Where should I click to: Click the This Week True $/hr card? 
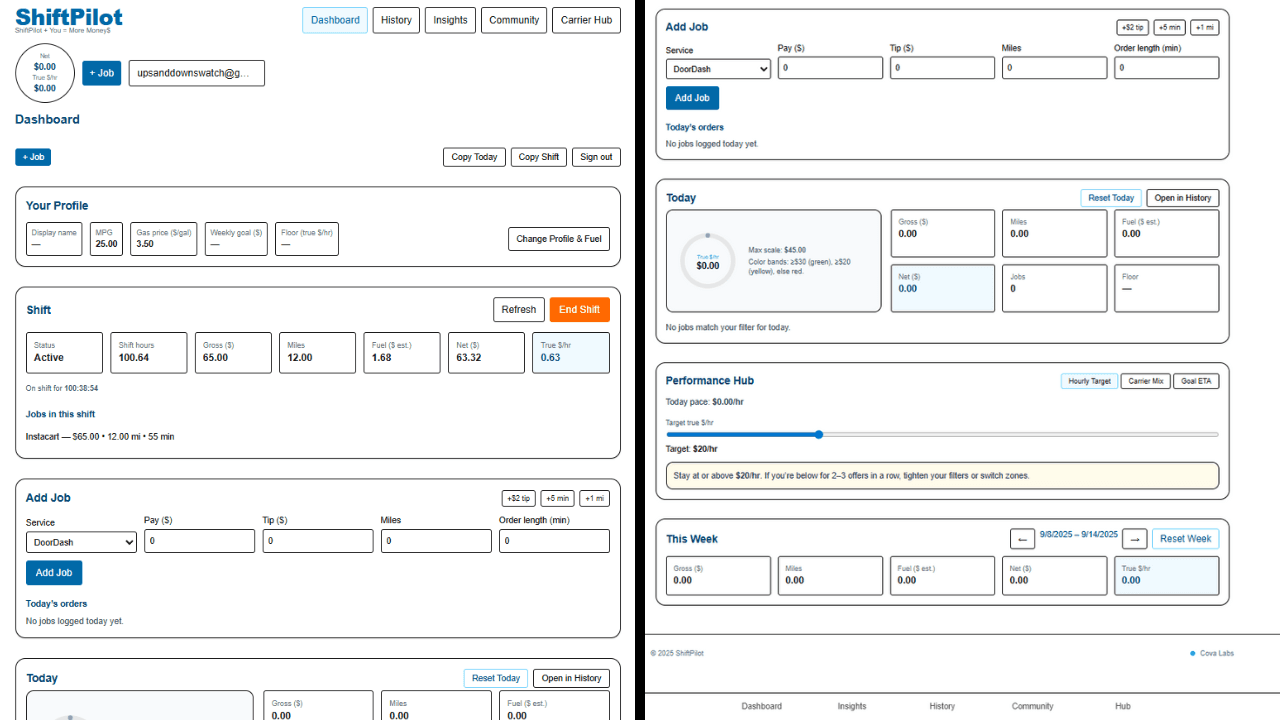[x=1167, y=575]
